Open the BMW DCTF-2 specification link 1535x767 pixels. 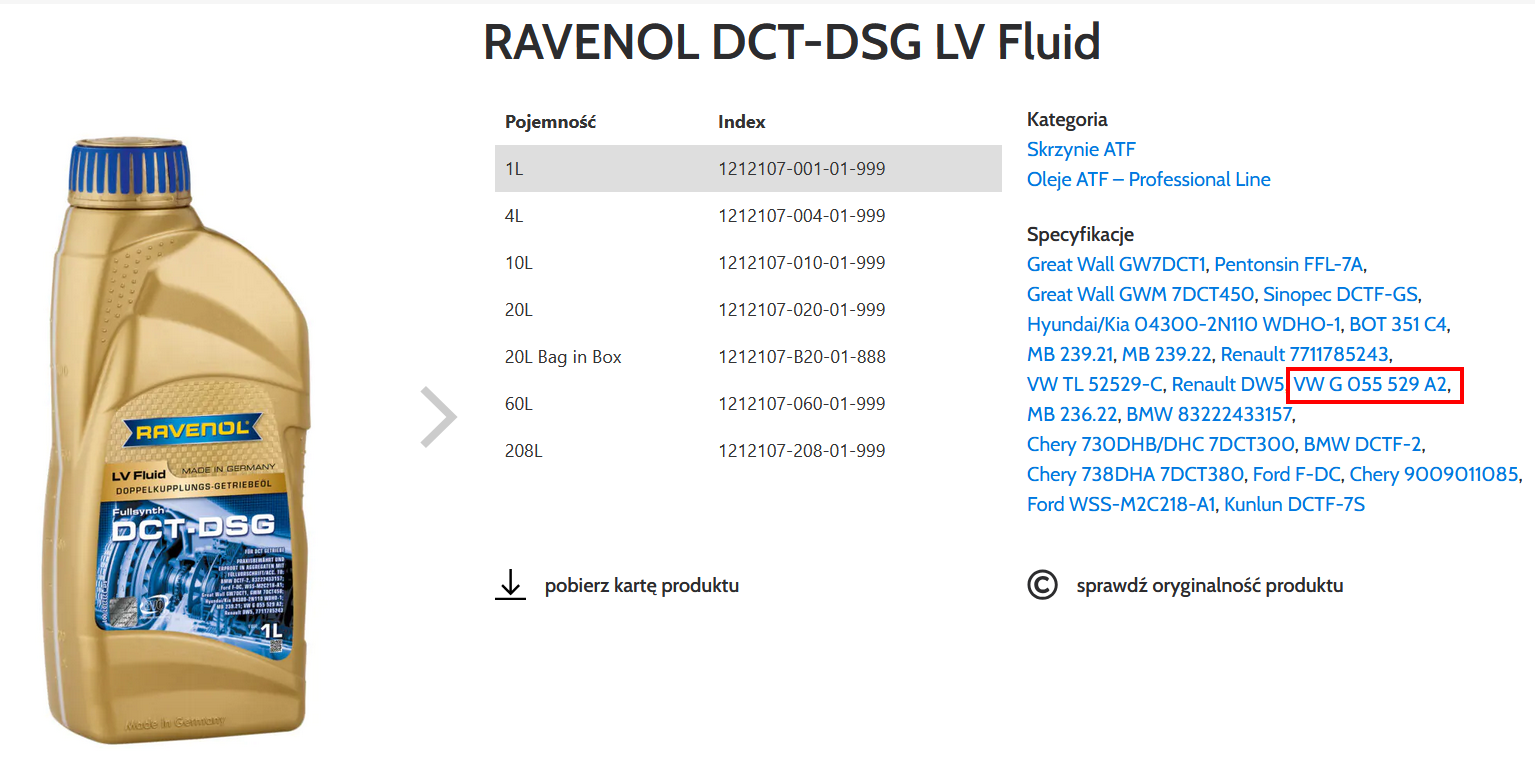point(1362,444)
